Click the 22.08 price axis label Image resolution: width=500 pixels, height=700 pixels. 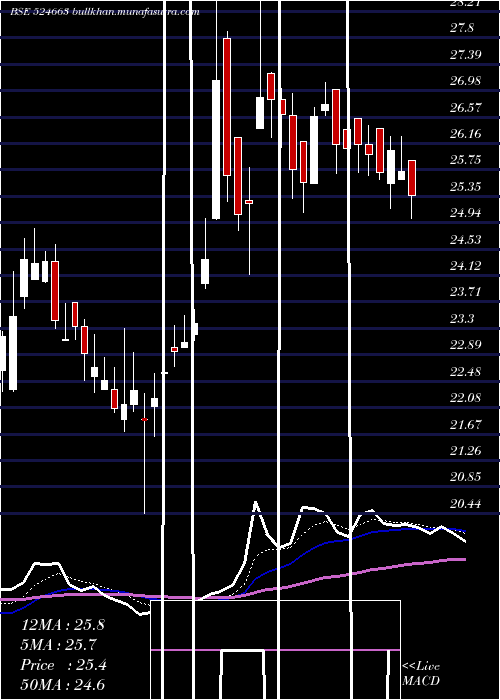click(465, 398)
